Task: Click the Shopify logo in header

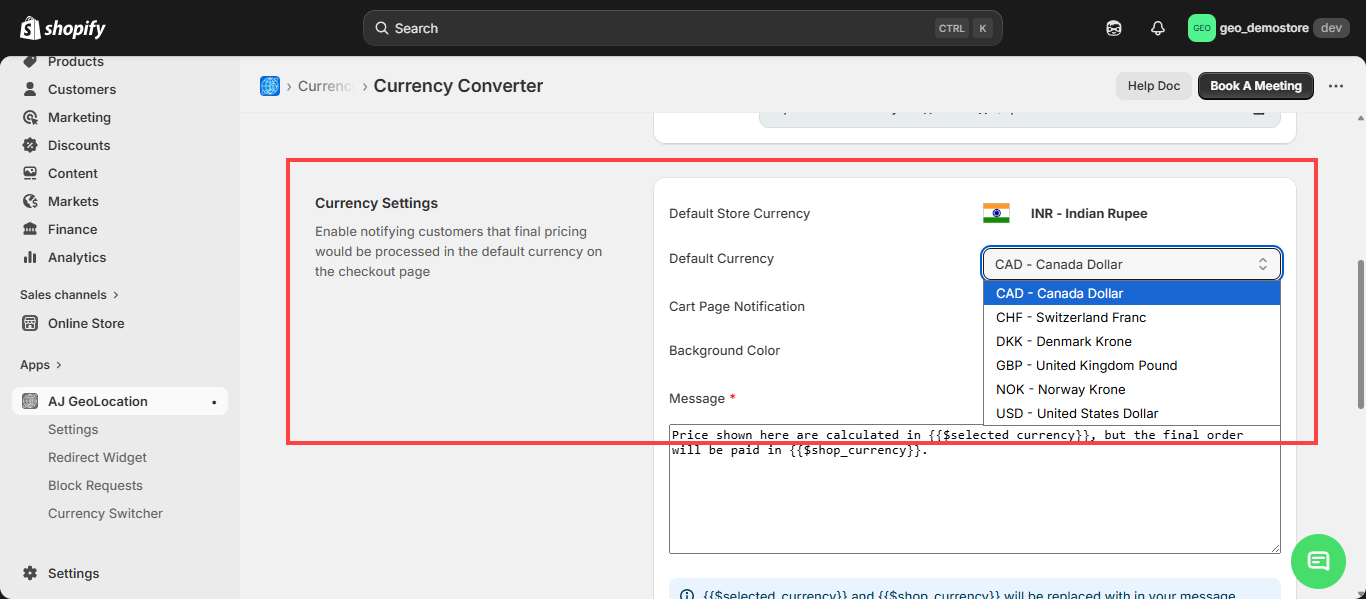Action: pos(63,28)
